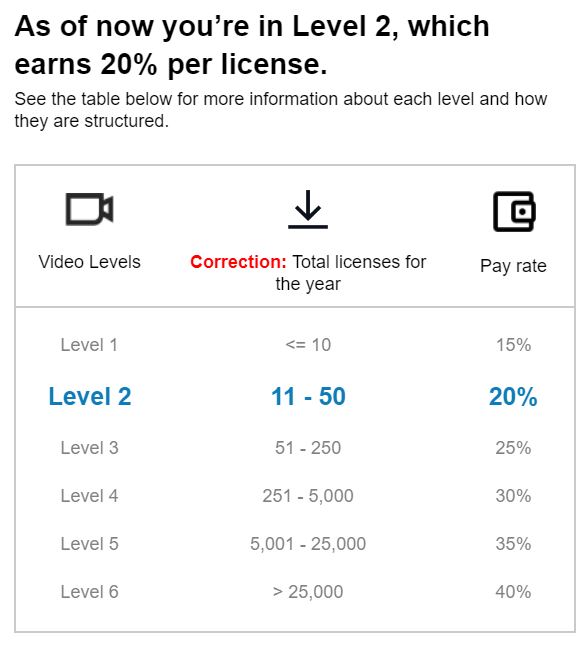The width and height of the screenshot is (585, 649).
Task: Click the video camera icon
Action: (89, 209)
